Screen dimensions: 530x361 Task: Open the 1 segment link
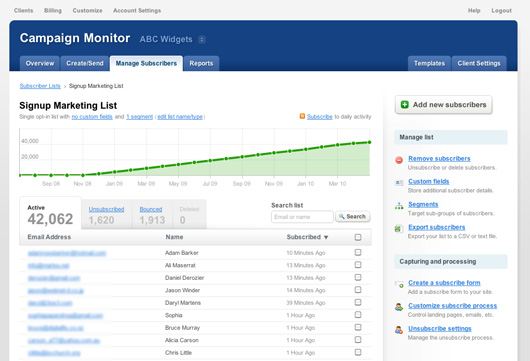pos(140,117)
